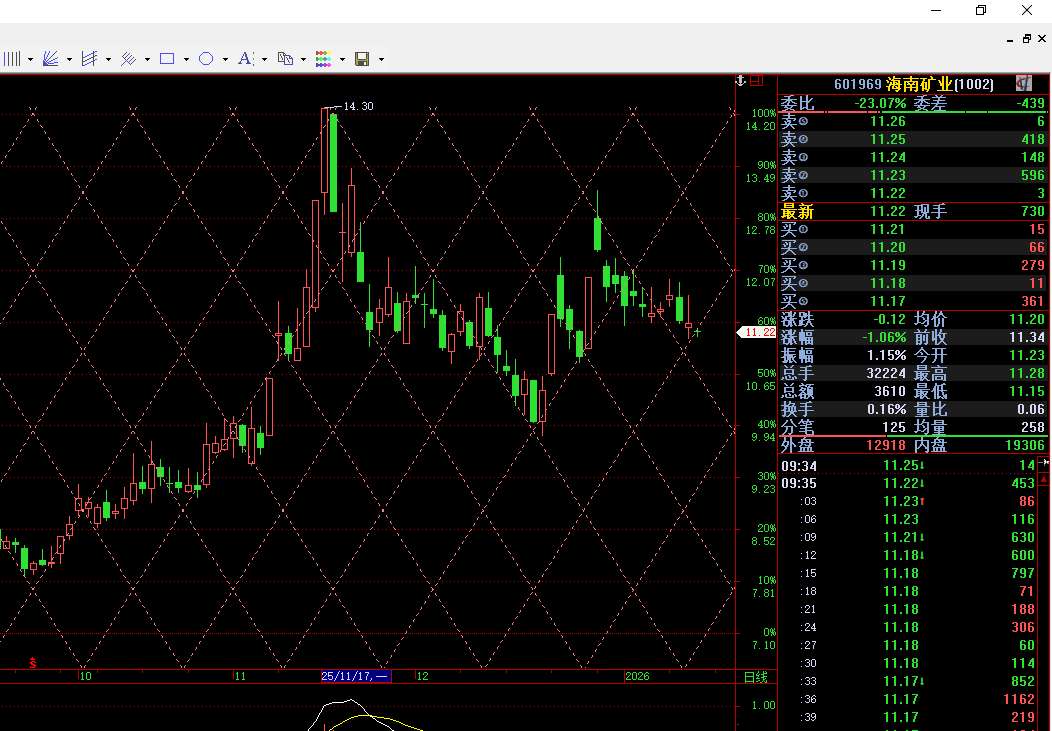1052x731 pixels.
Task: Expand the color palette dropdown arrow
Action: pos(342,60)
